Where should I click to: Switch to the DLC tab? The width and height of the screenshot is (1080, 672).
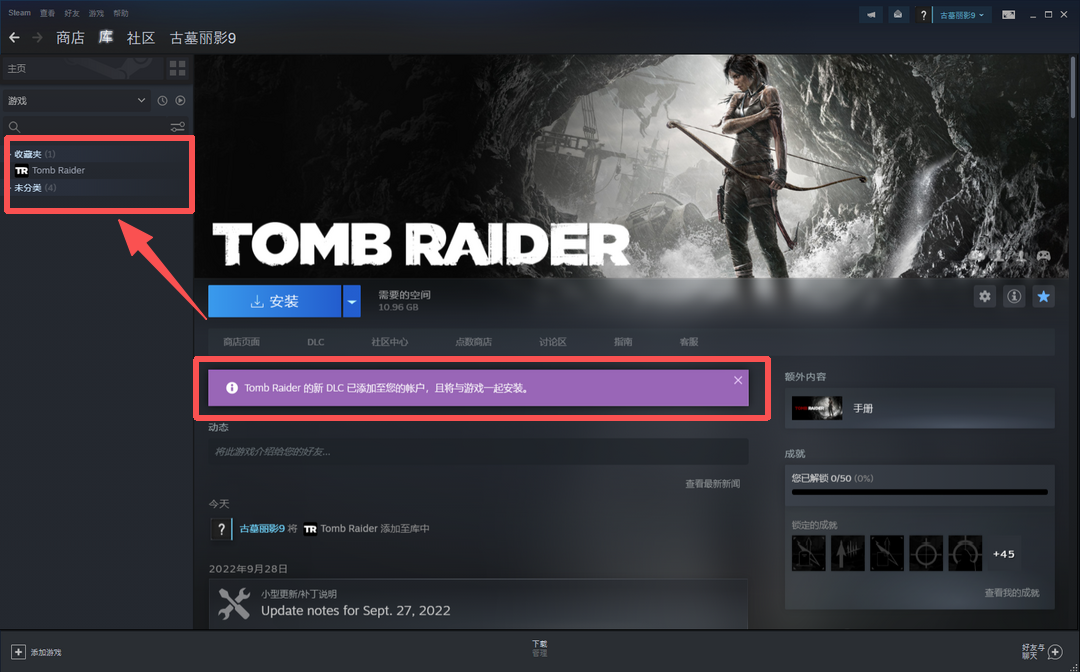point(316,342)
